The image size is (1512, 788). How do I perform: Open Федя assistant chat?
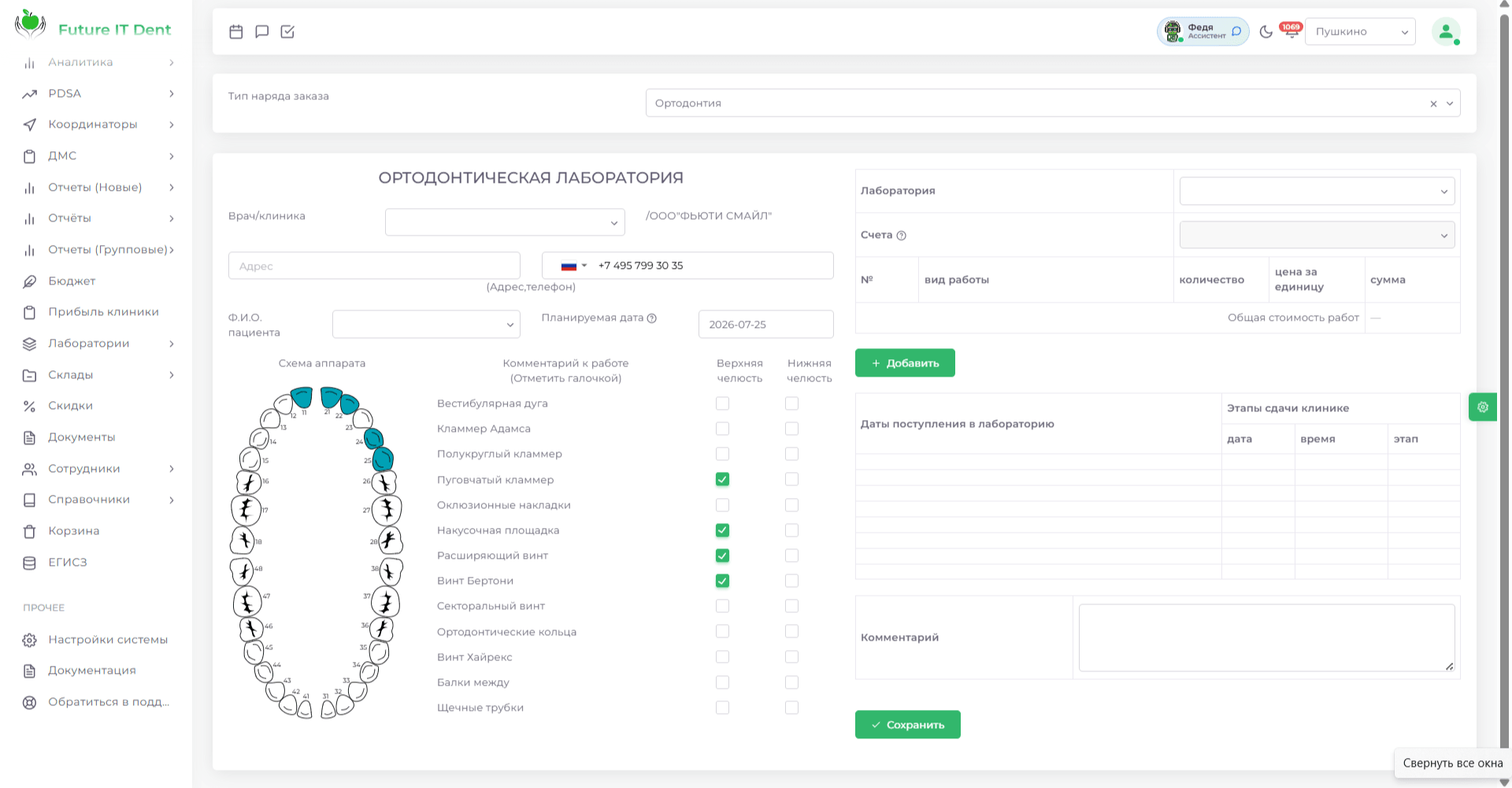coord(1203,32)
